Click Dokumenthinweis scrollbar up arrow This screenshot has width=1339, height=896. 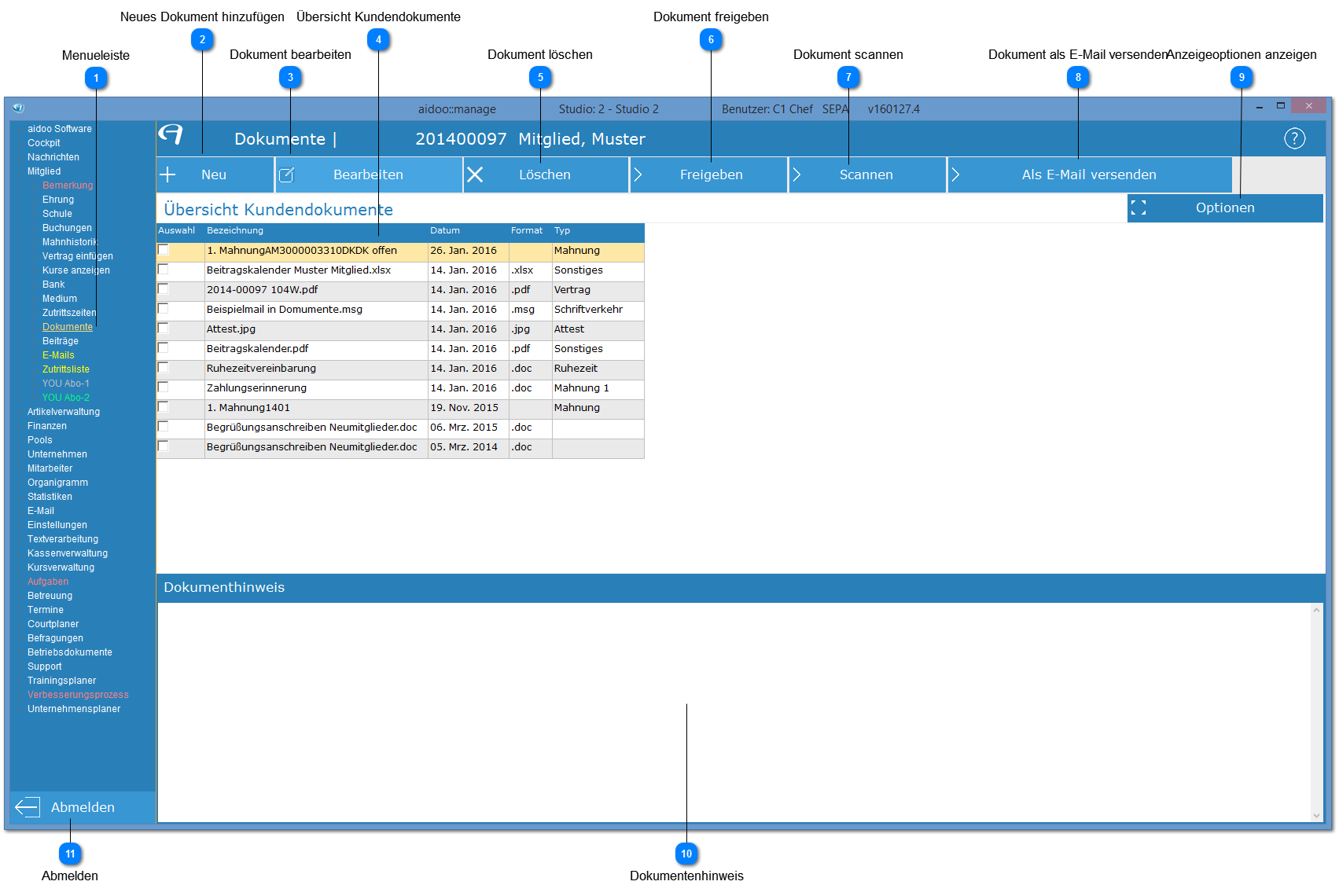(1317, 609)
